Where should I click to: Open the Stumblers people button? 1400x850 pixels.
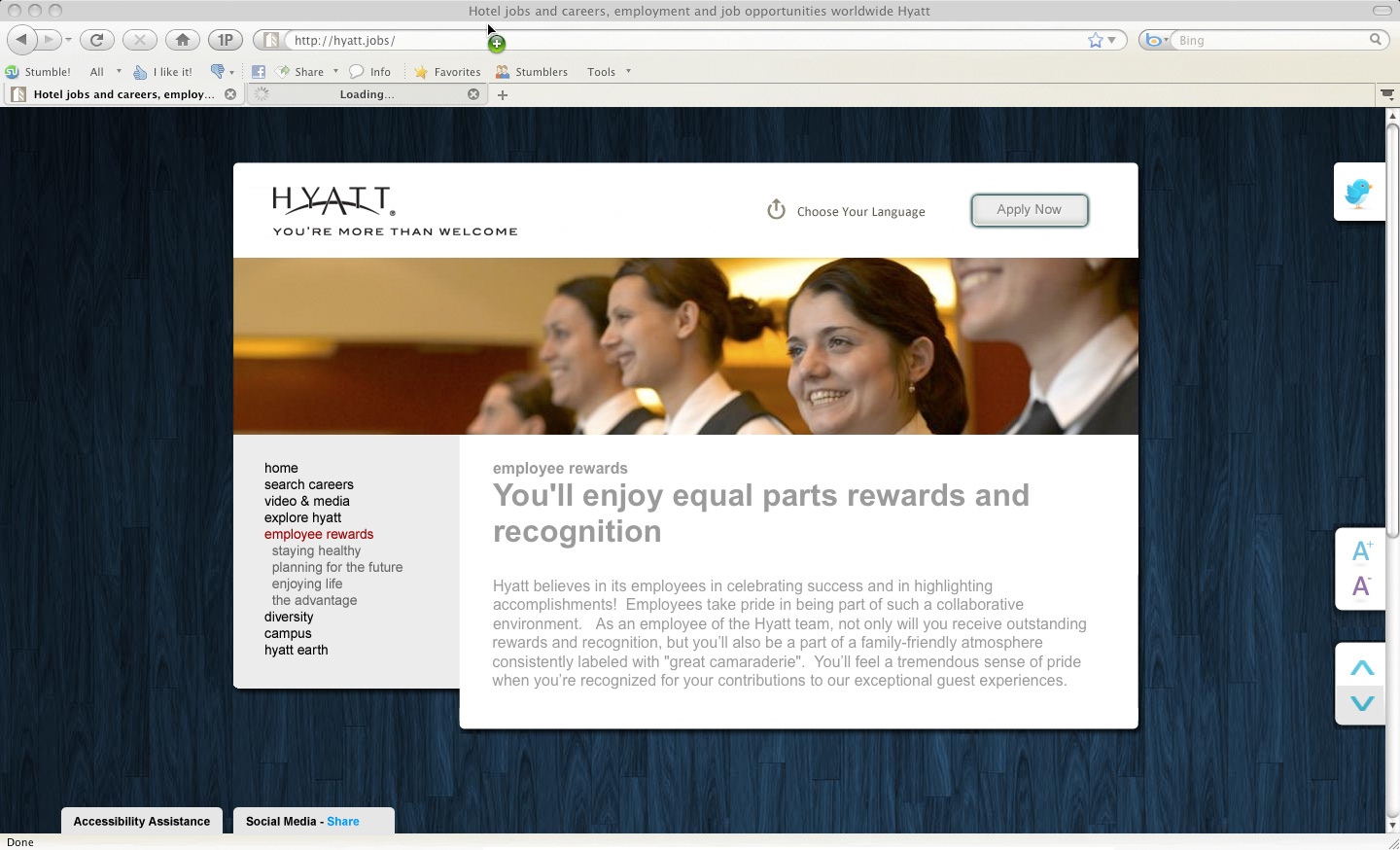coord(532,71)
